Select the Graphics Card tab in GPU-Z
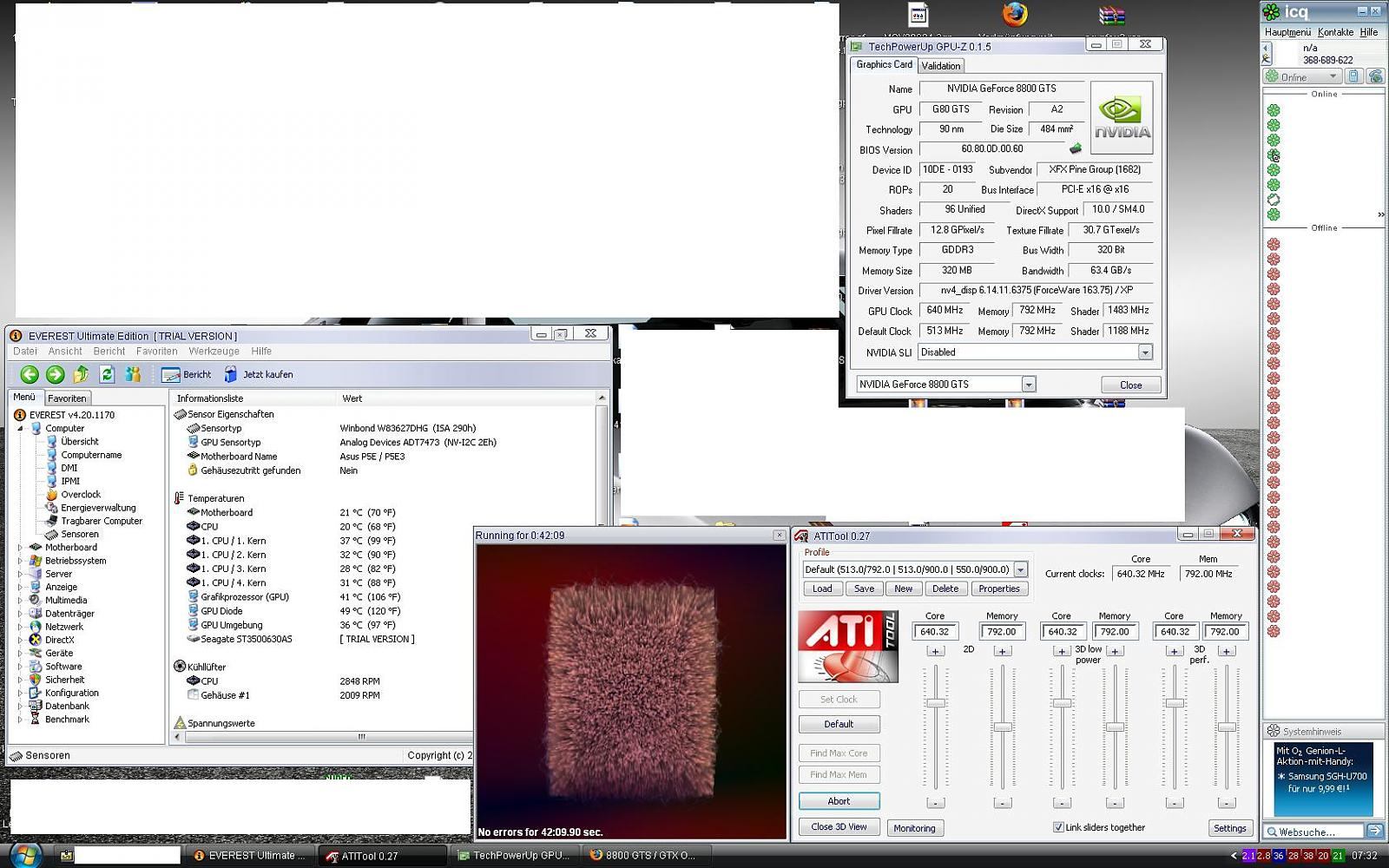This screenshot has height=868, width=1389. 884,65
